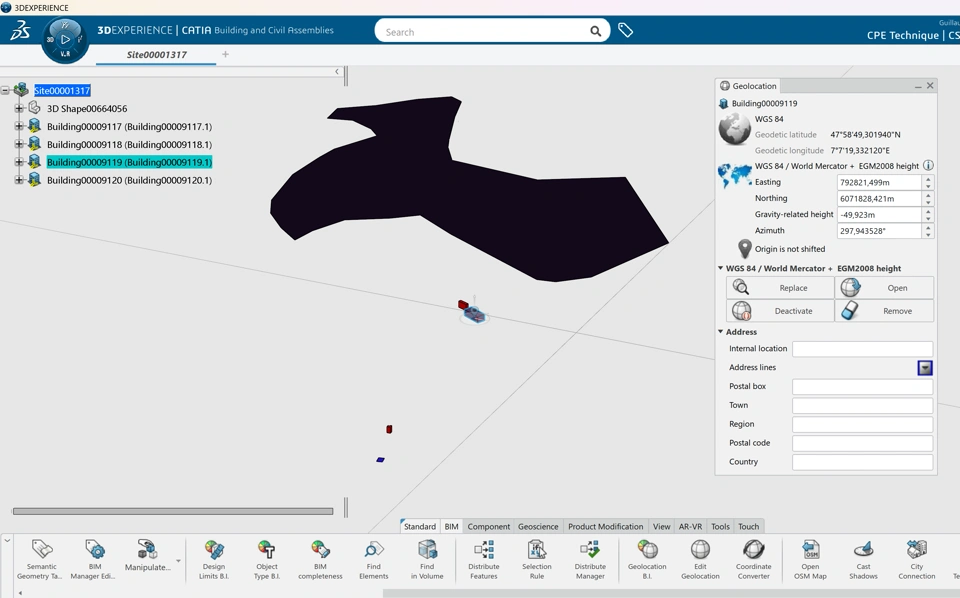Open the Address lines dropdown
960x598 pixels.
pos(924,367)
